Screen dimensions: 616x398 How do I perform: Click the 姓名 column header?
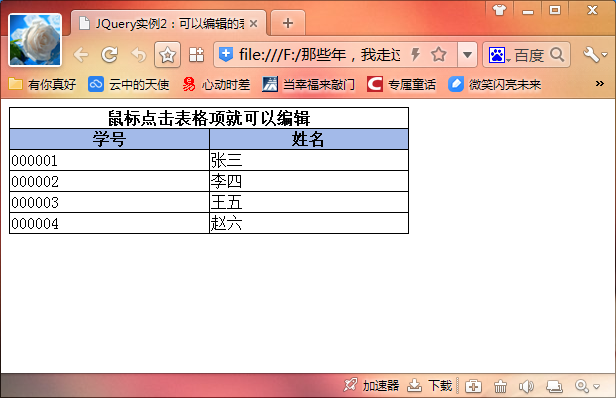tap(308, 139)
